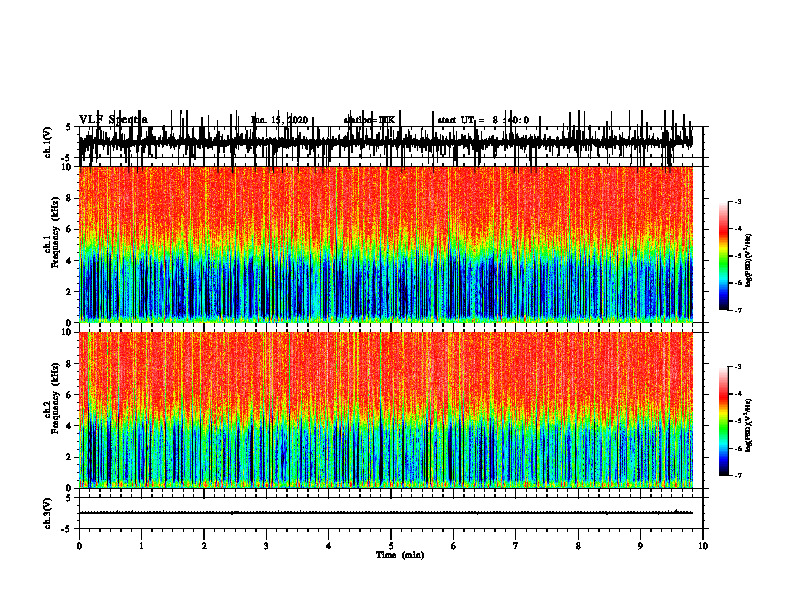This screenshot has width=792, height=612.
Task: Click time axis tick label 9
Action: coord(640,546)
